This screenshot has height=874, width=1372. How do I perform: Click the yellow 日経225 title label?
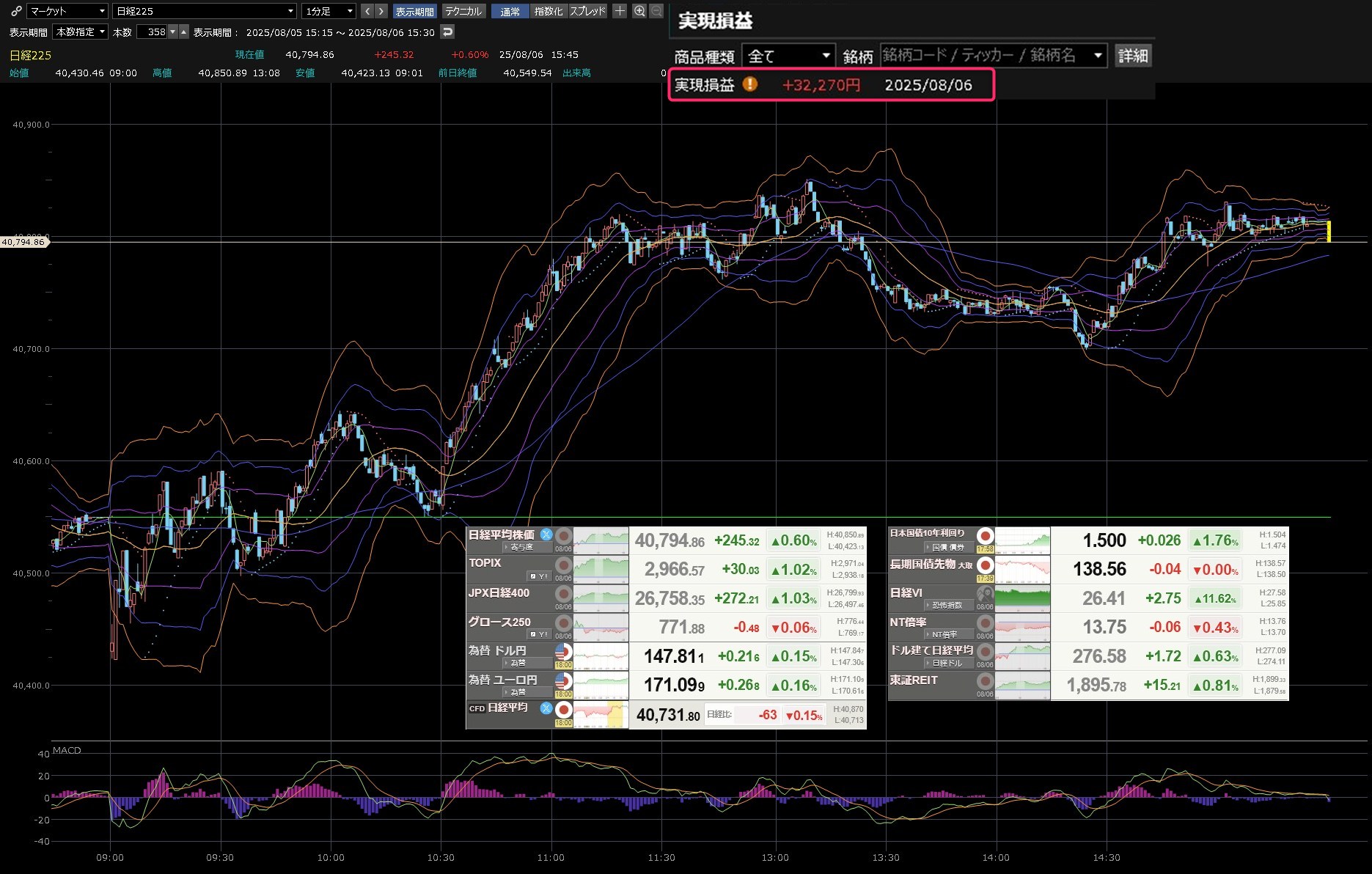coord(30,55)
